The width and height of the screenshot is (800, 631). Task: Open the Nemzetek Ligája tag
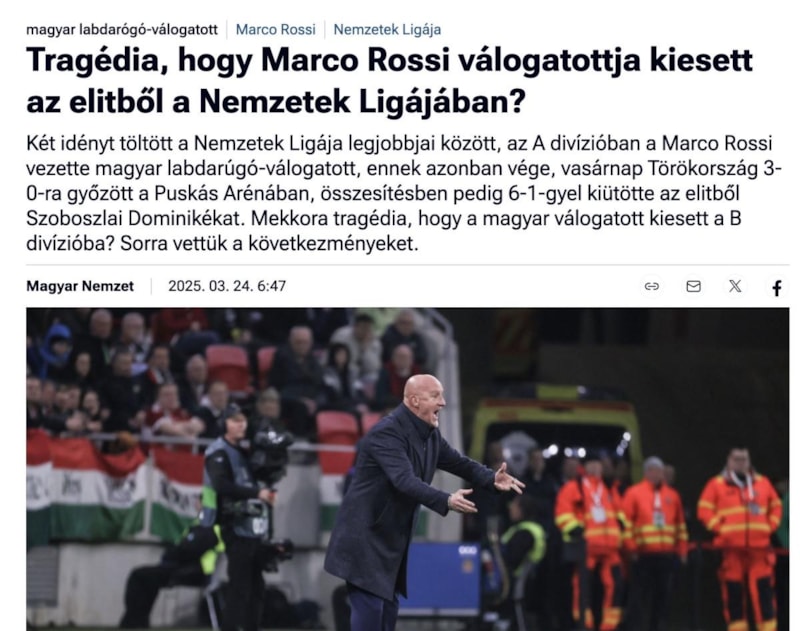pos(387,30)
